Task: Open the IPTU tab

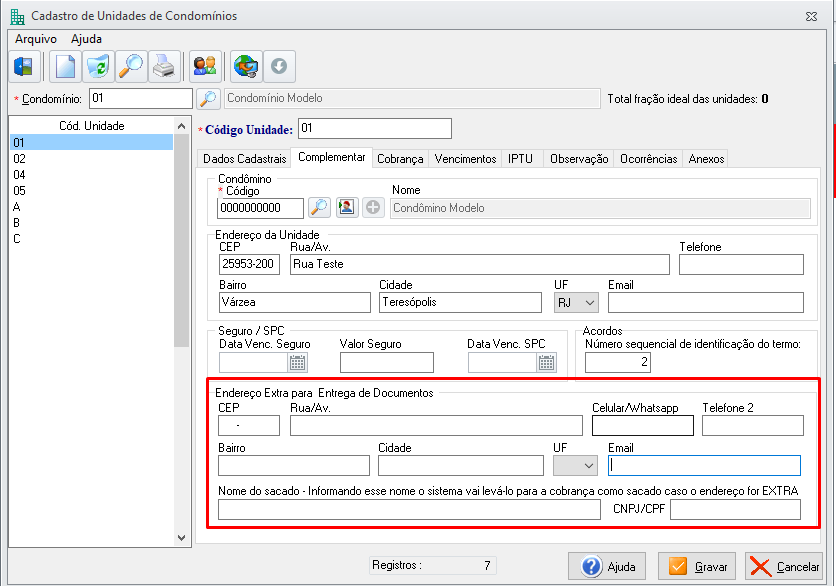Action: tap(520, 159)
